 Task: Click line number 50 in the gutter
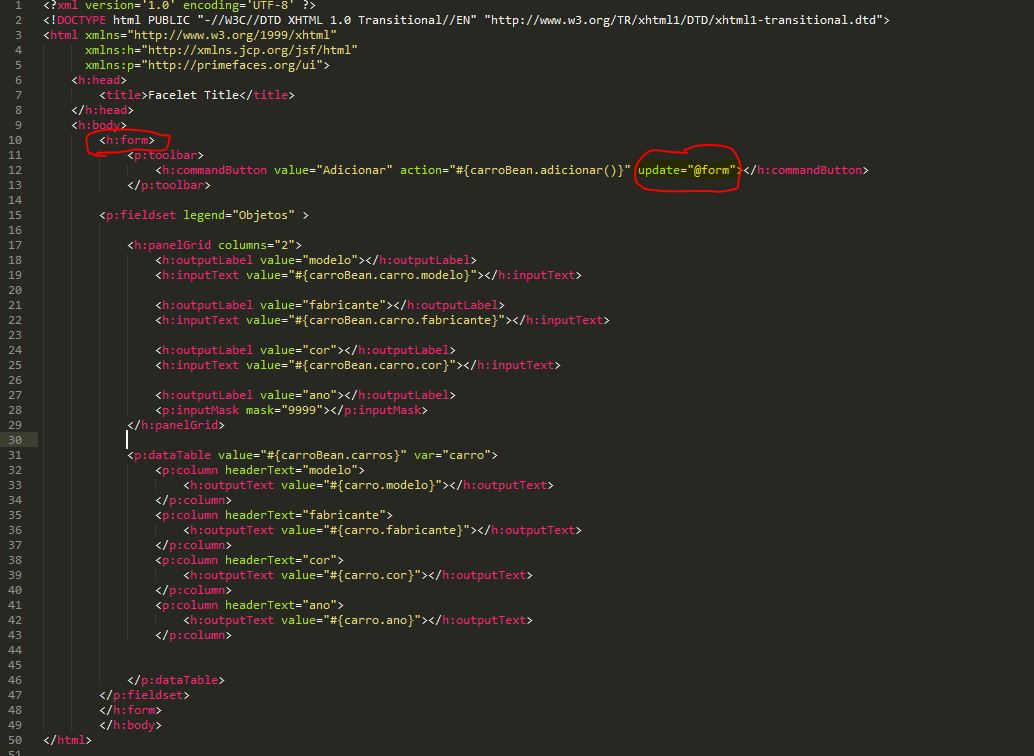coord(15,740)
